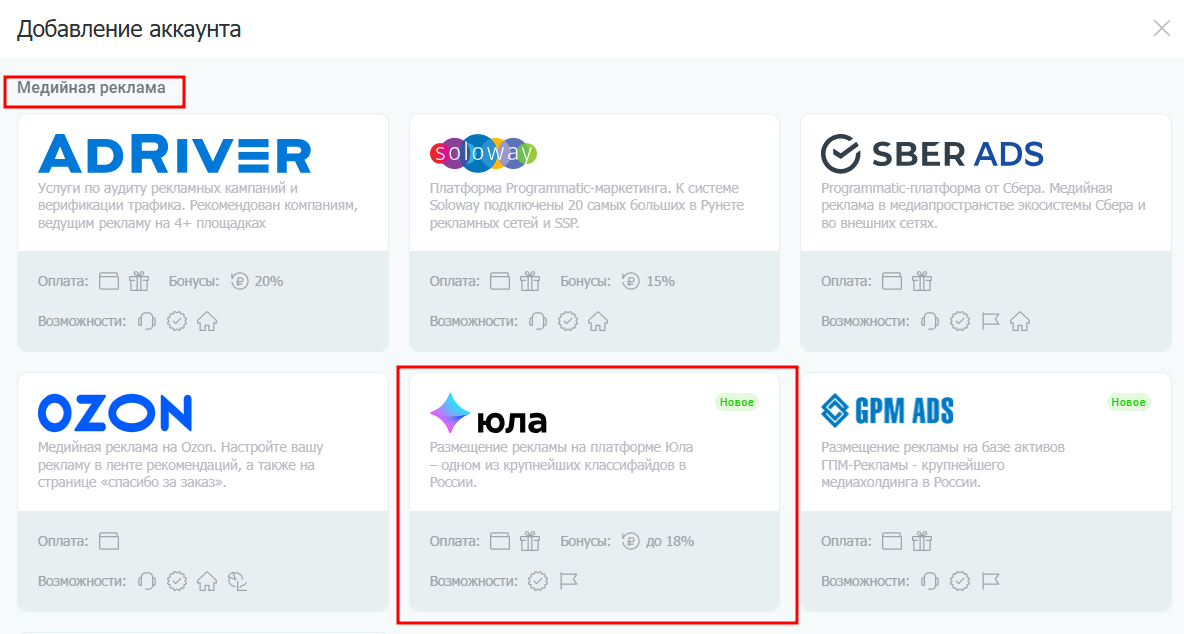The height and width of the screenshot is (634, 1184).
Task: Click the Sber Ads Programmatic-платформа description
Action: 983,205
